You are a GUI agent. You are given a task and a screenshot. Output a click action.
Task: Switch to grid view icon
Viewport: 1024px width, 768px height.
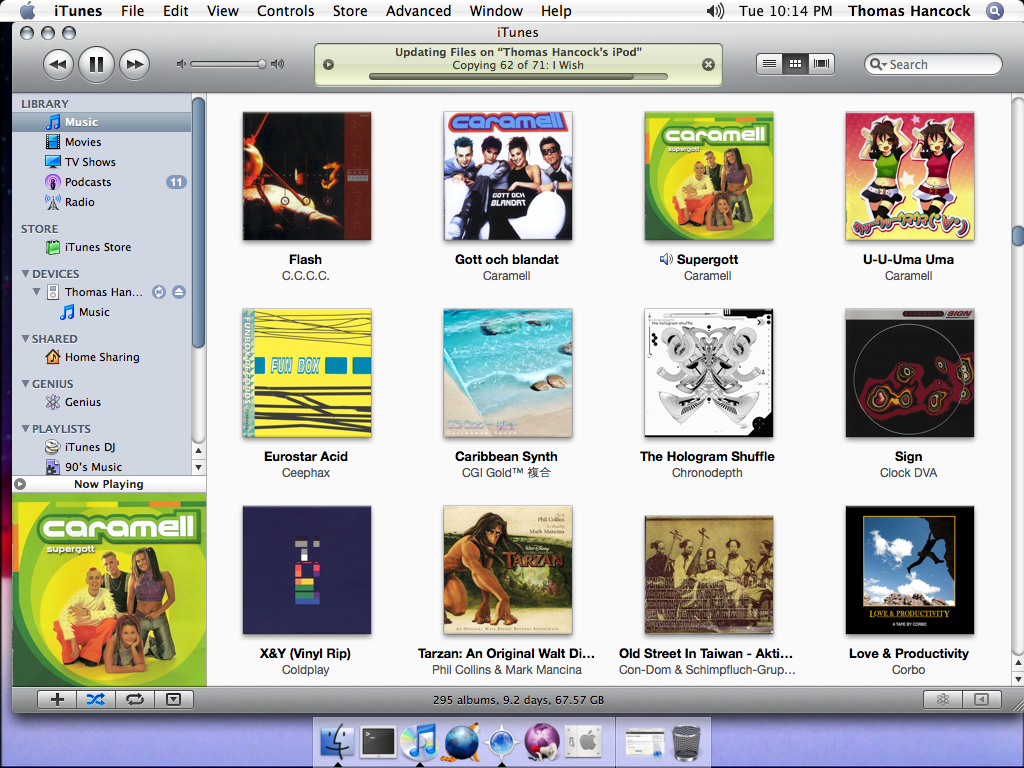pos(795,64)
